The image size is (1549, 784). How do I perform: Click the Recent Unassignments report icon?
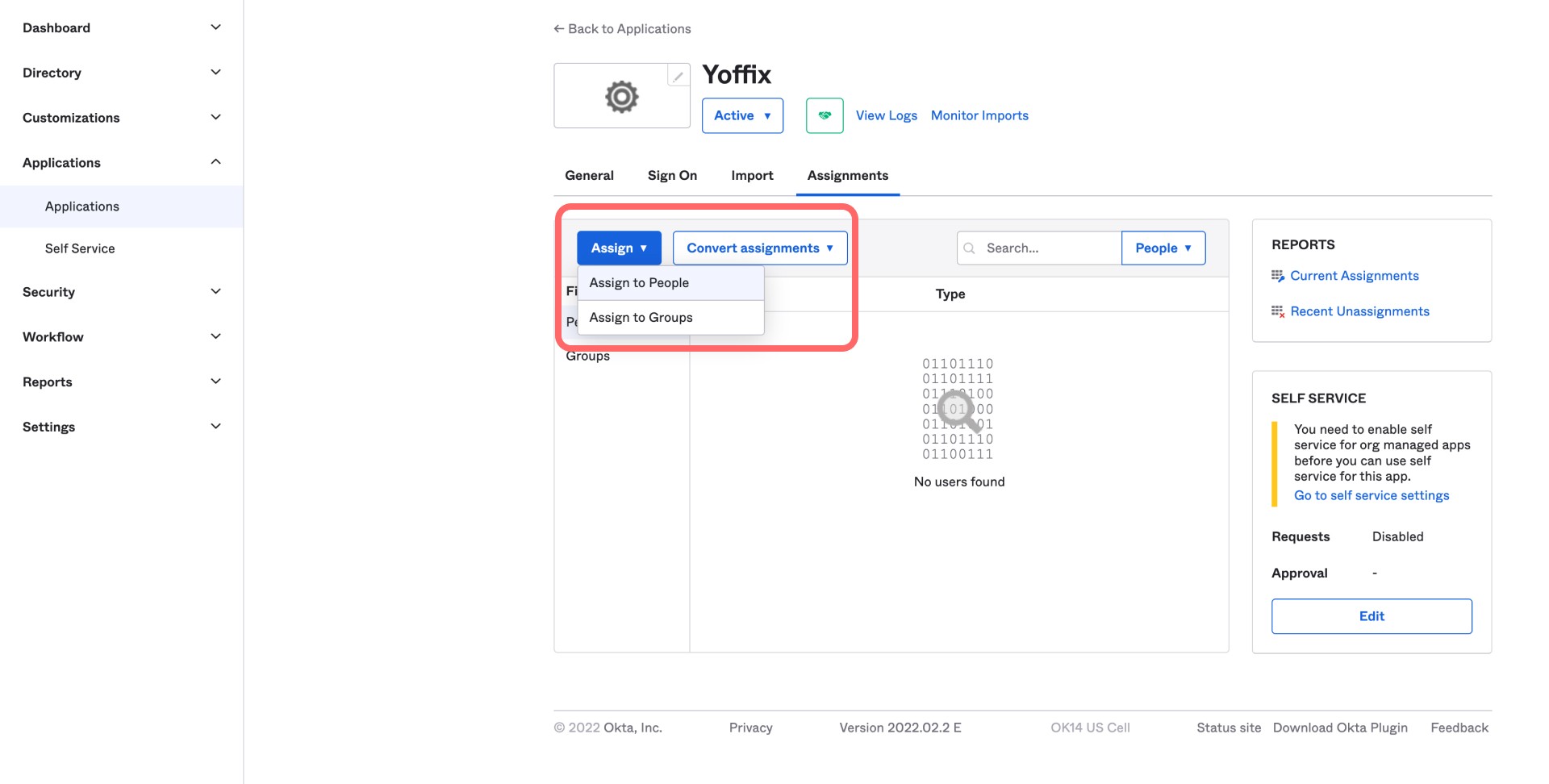1278,311
